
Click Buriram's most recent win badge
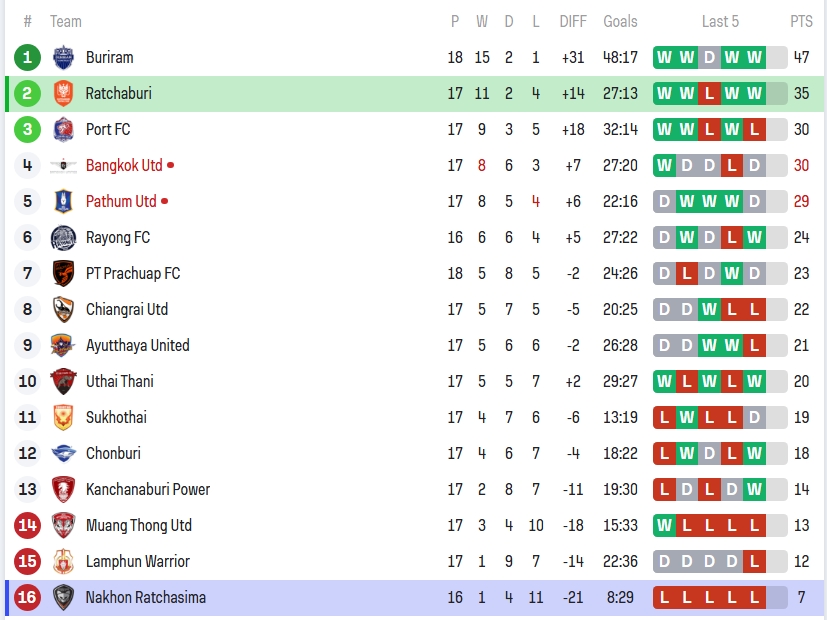(x=754, y=57)
